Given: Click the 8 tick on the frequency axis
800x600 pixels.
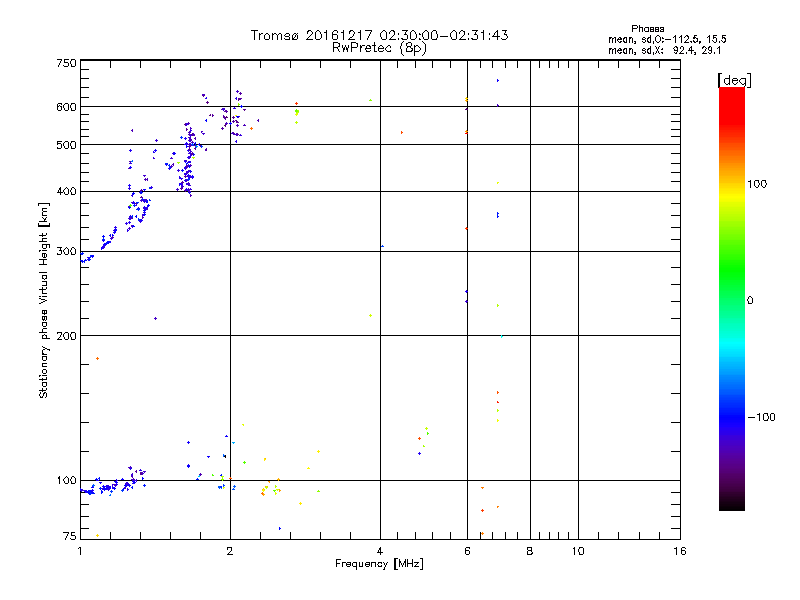Looking at the screenshot, I should (x=530, y=551).
